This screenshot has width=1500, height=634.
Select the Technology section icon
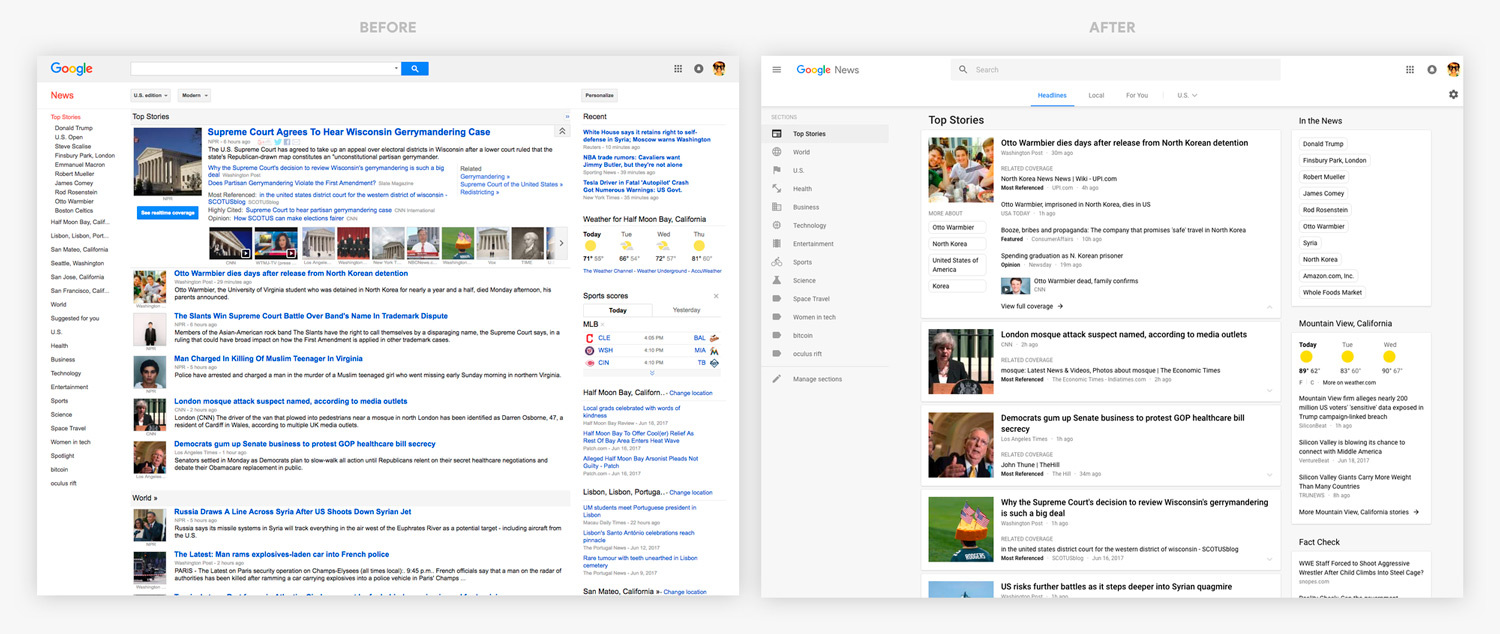pyautogui.click(x=778, y=225)
